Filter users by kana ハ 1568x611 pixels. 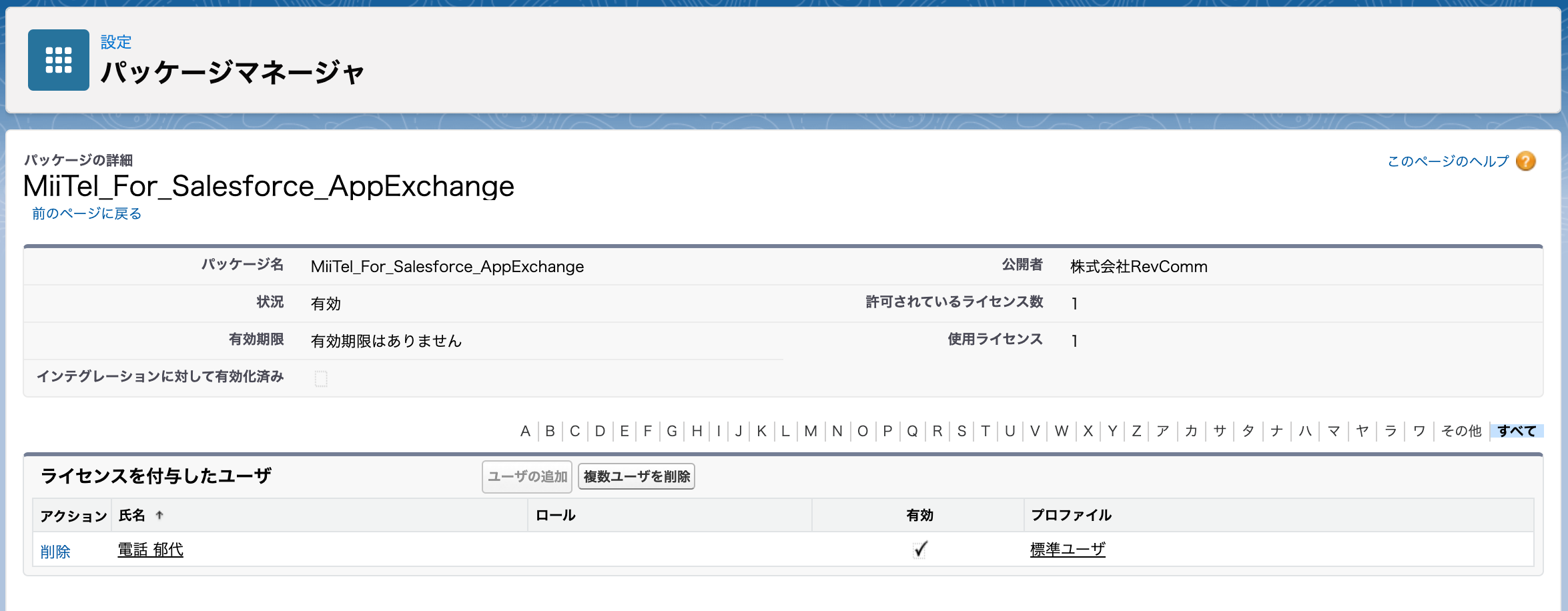[1305, 431]
